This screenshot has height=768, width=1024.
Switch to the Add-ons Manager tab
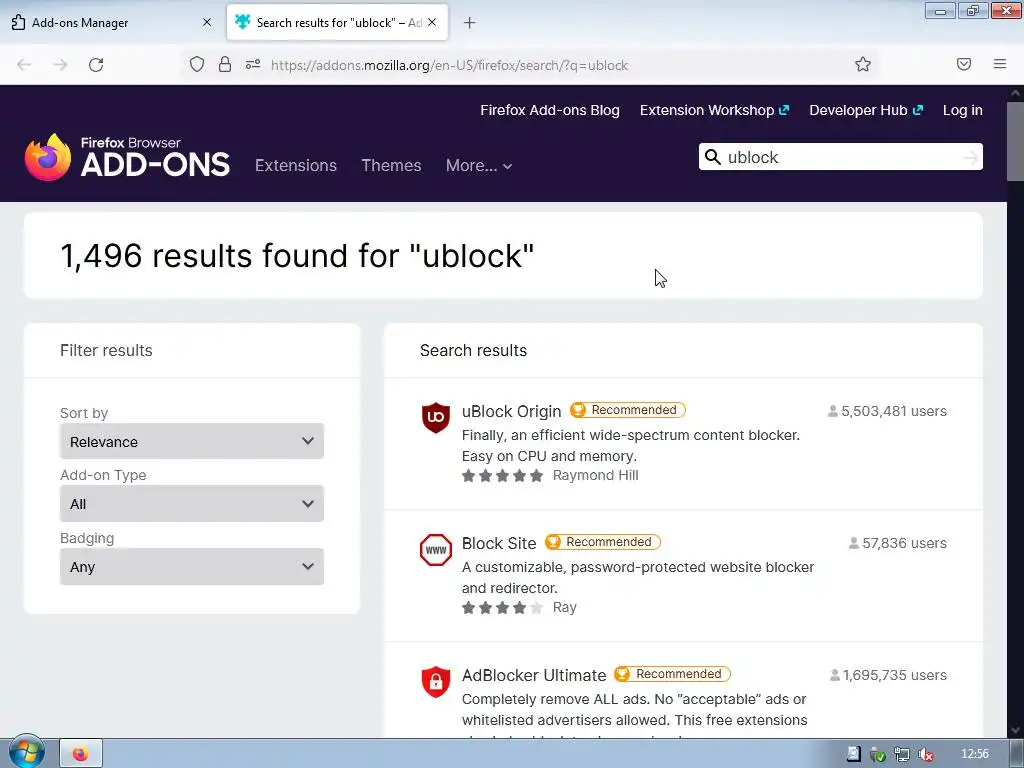pyautogui.click(x=112, y=22)
